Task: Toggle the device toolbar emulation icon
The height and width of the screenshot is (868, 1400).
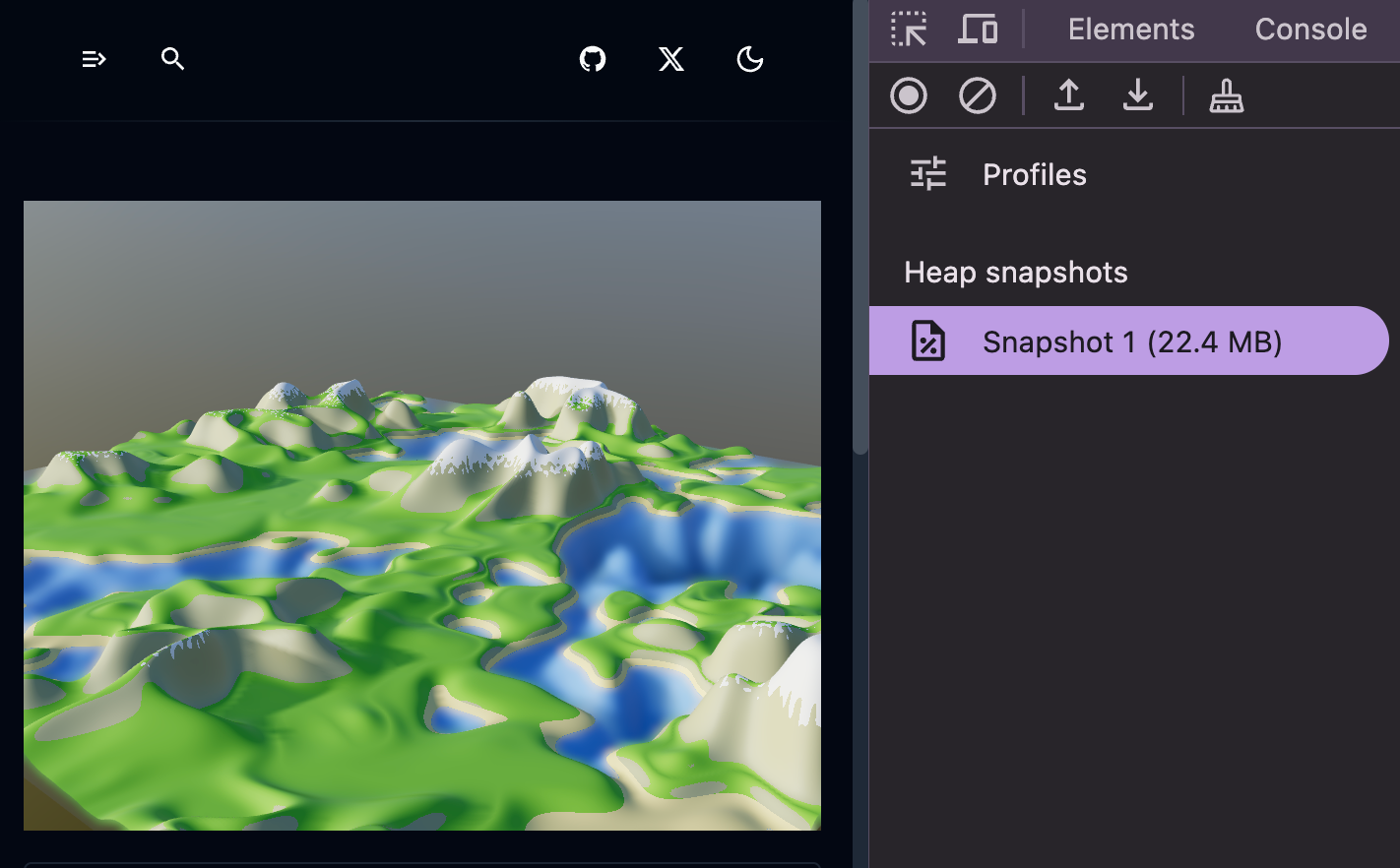Action: (978, 30)
